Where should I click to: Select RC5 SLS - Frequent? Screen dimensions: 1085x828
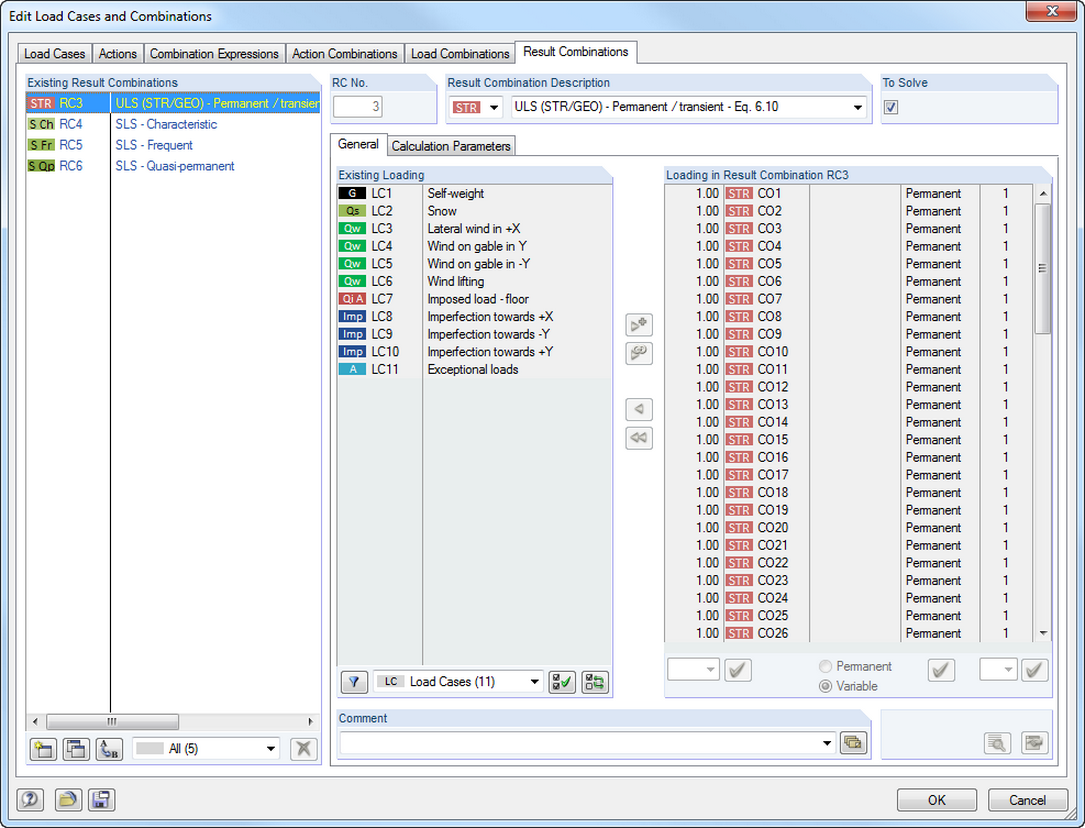tap(173, 145)
